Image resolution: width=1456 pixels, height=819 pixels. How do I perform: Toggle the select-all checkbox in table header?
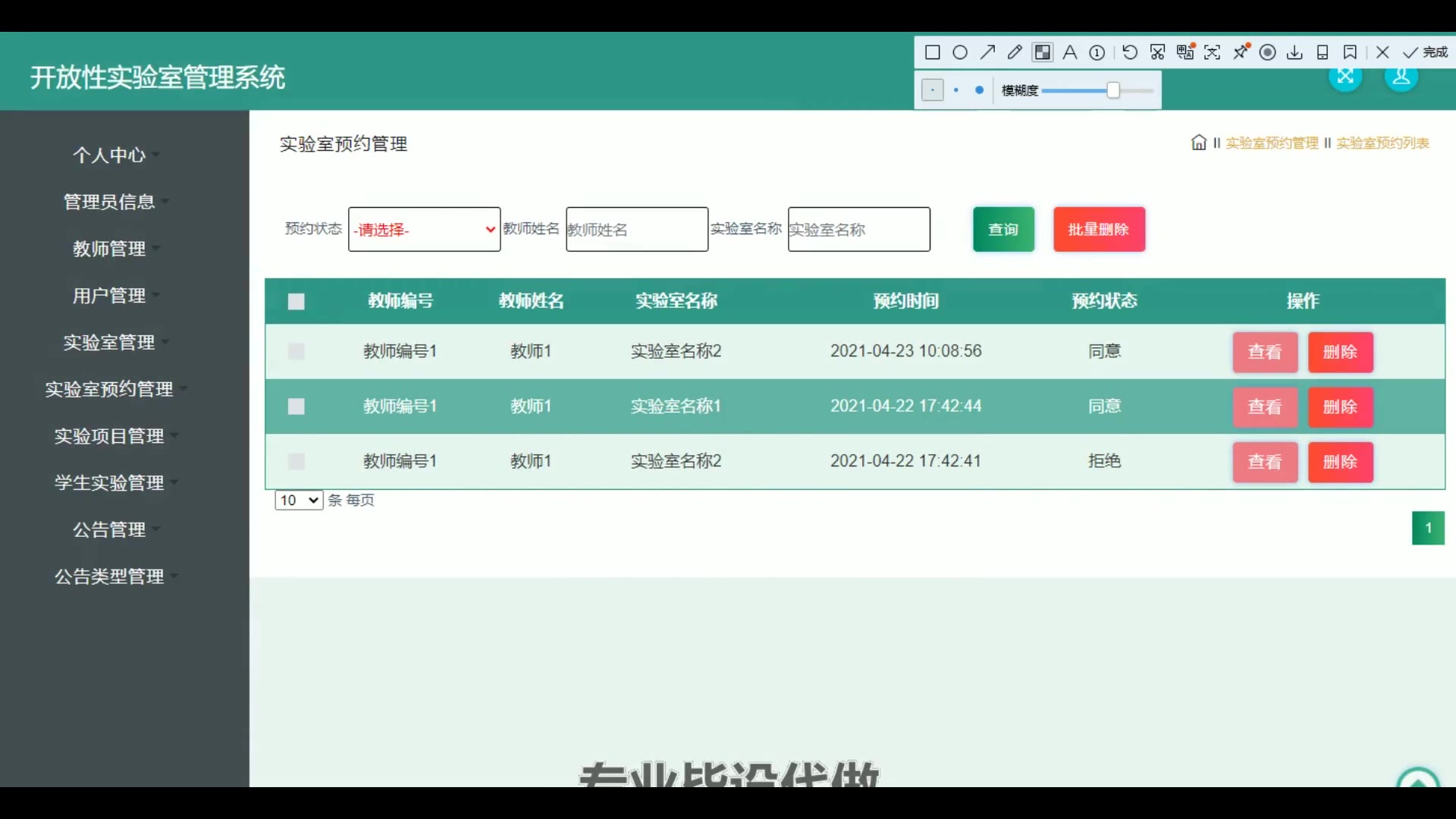tap(297, 302)
